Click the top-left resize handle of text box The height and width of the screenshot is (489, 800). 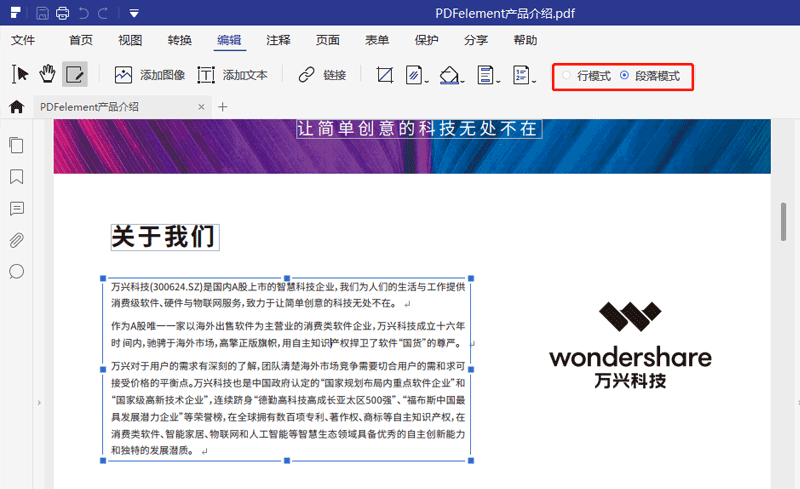pyautogui.click(x=103, y=278)
